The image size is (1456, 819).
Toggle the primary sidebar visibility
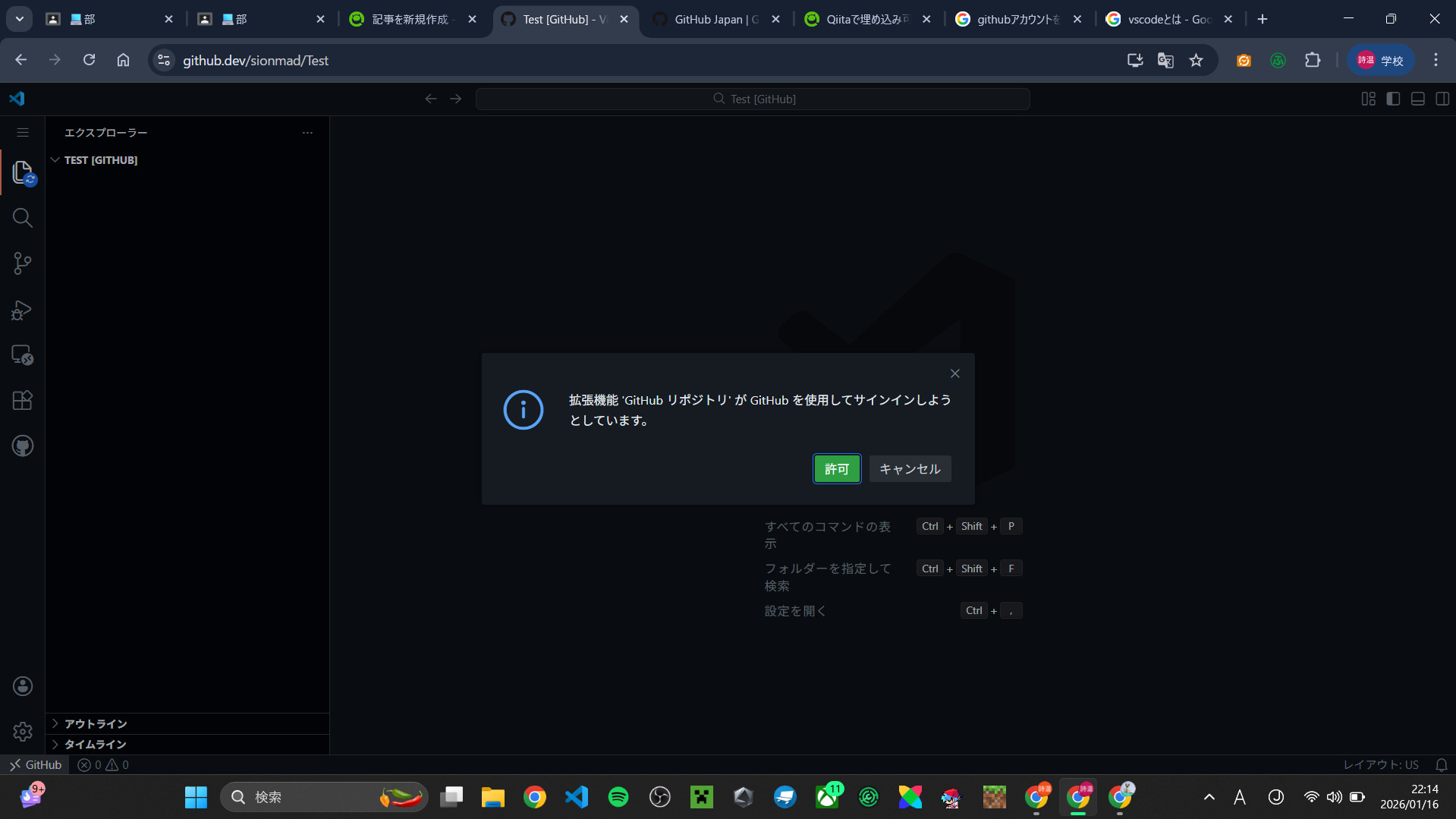click(1393, 99)
